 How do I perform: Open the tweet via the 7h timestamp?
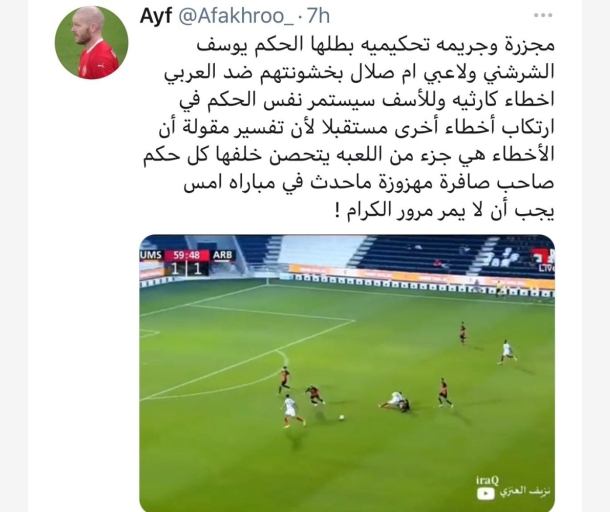tap(318, 16)
